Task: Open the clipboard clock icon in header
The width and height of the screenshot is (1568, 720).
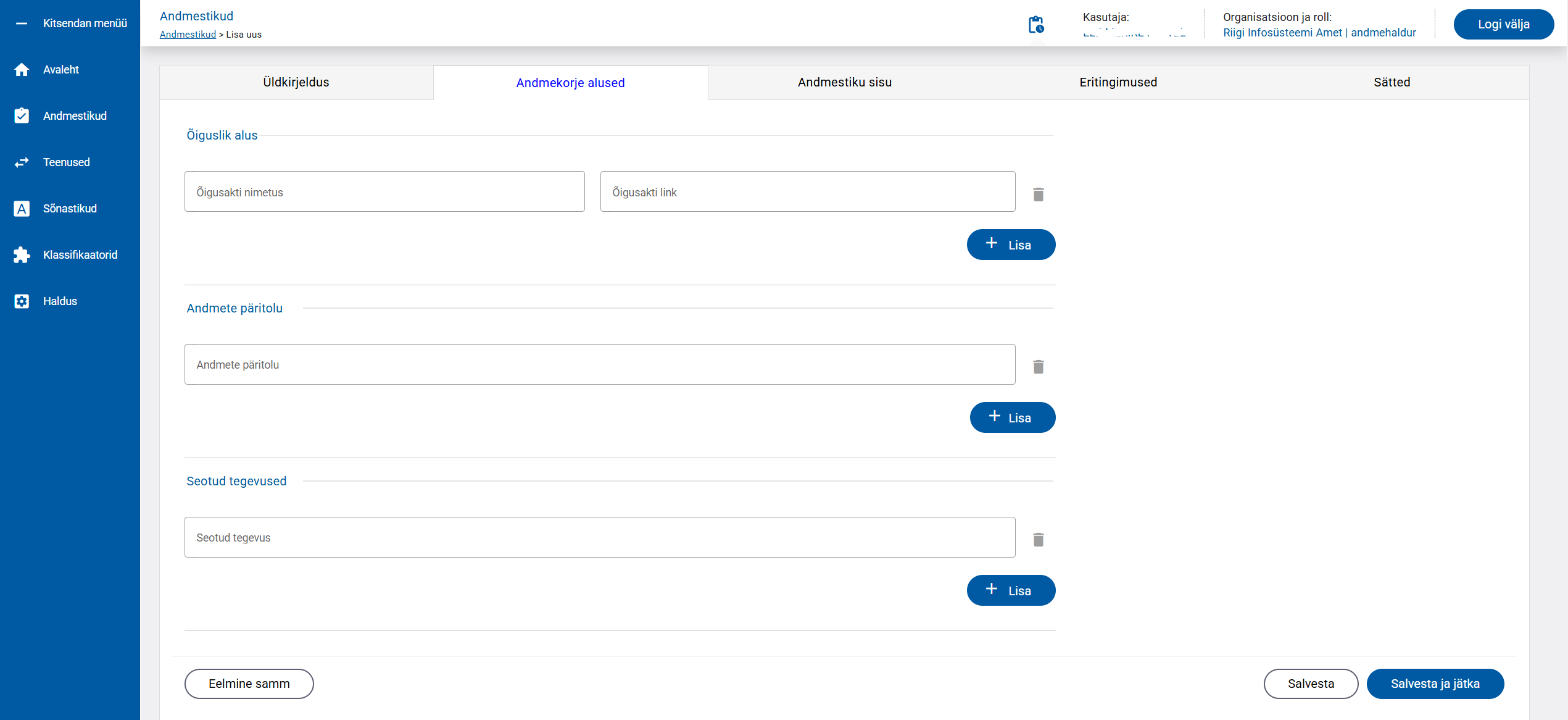Action: 1035,25
